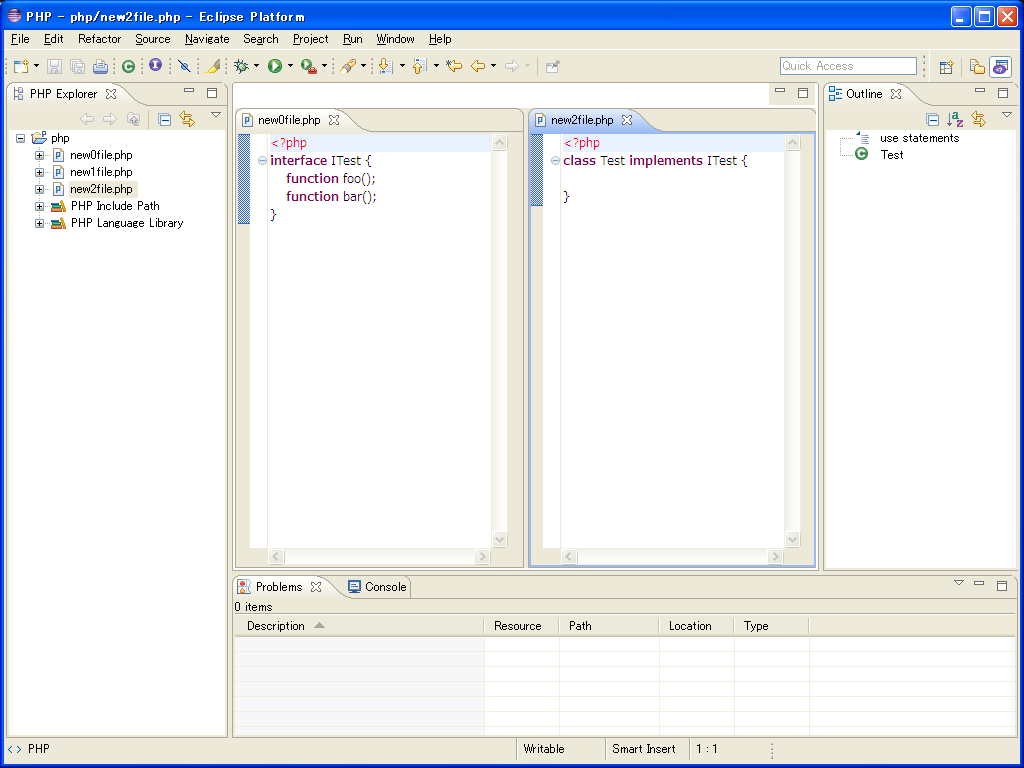Switch to the Console tab
1024x768 pixels.
point(377,586)
